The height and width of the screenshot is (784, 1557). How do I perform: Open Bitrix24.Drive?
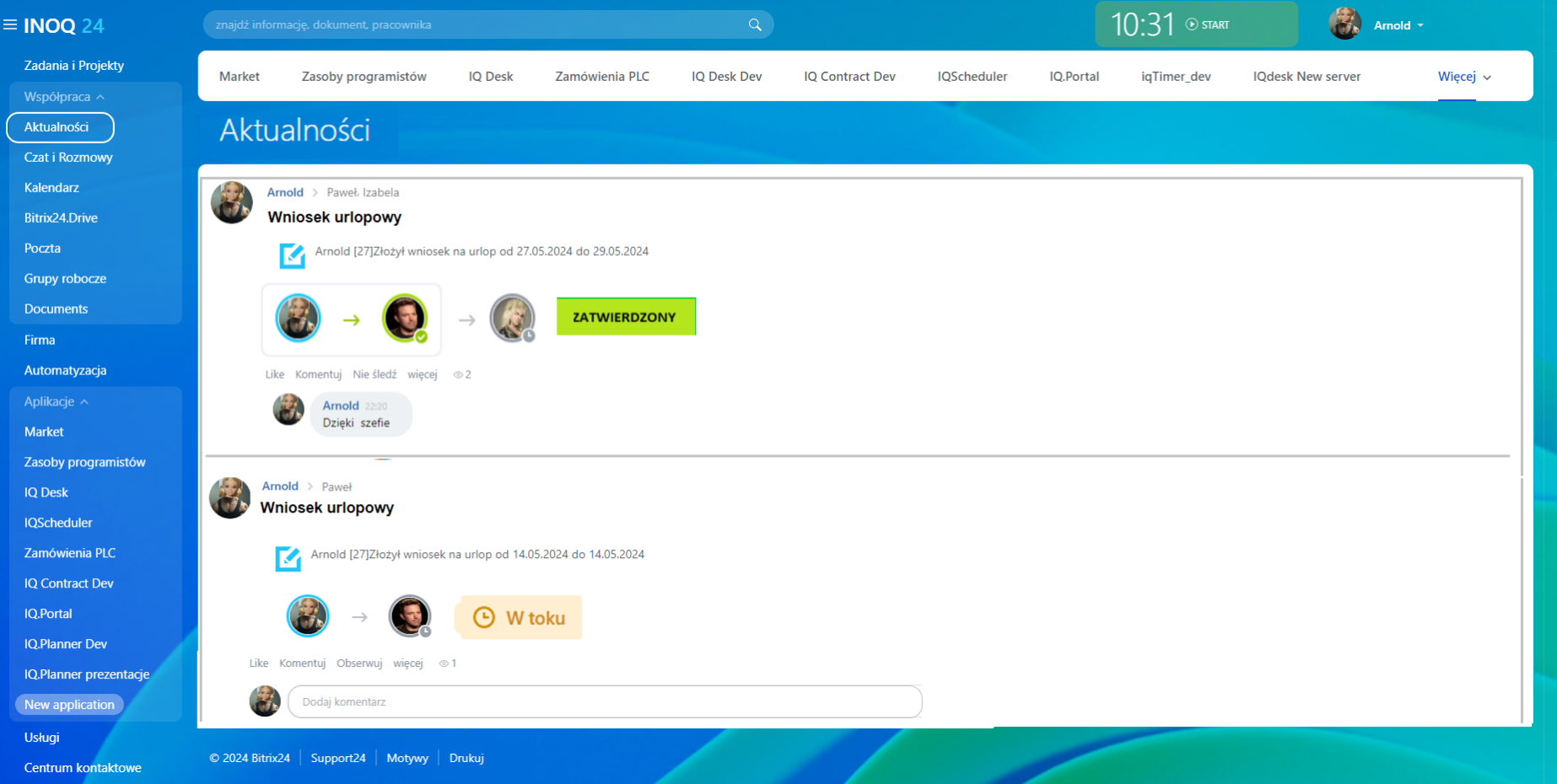tap(61, 218)
